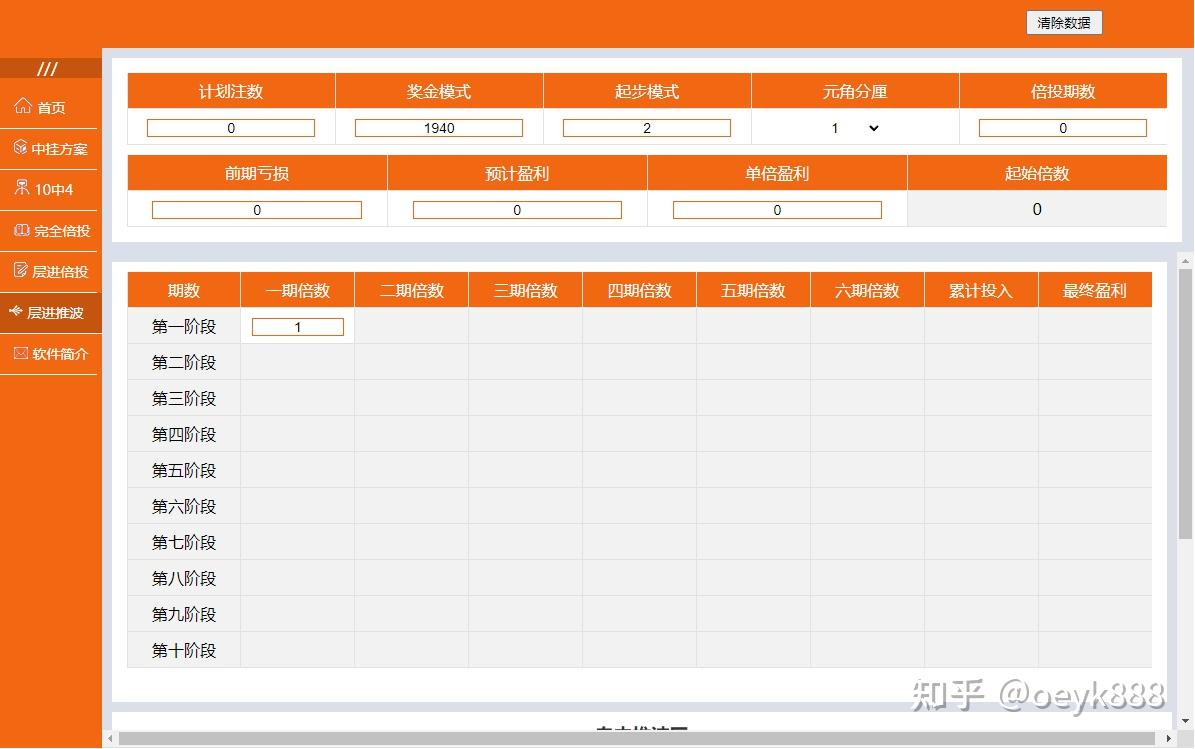Focus the 前期亏损 input field
Viewport: 1195px width, 749px height.
pos(257,210)
